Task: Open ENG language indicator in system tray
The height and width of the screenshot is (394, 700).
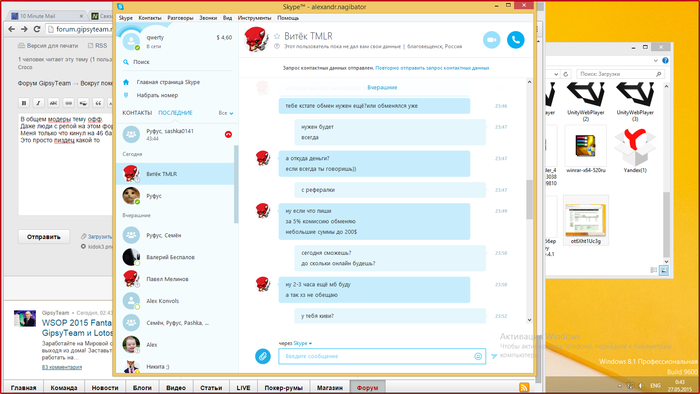Action: (655, 386)
